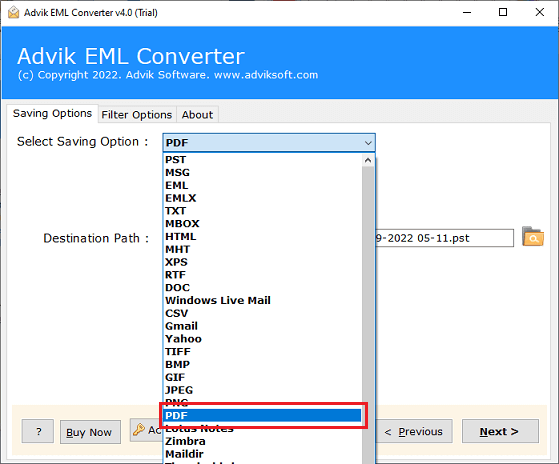The height and width of the screenshot is (464, 559).
Task: Select HTML from the dropdown list
Action: click(262, 236)
